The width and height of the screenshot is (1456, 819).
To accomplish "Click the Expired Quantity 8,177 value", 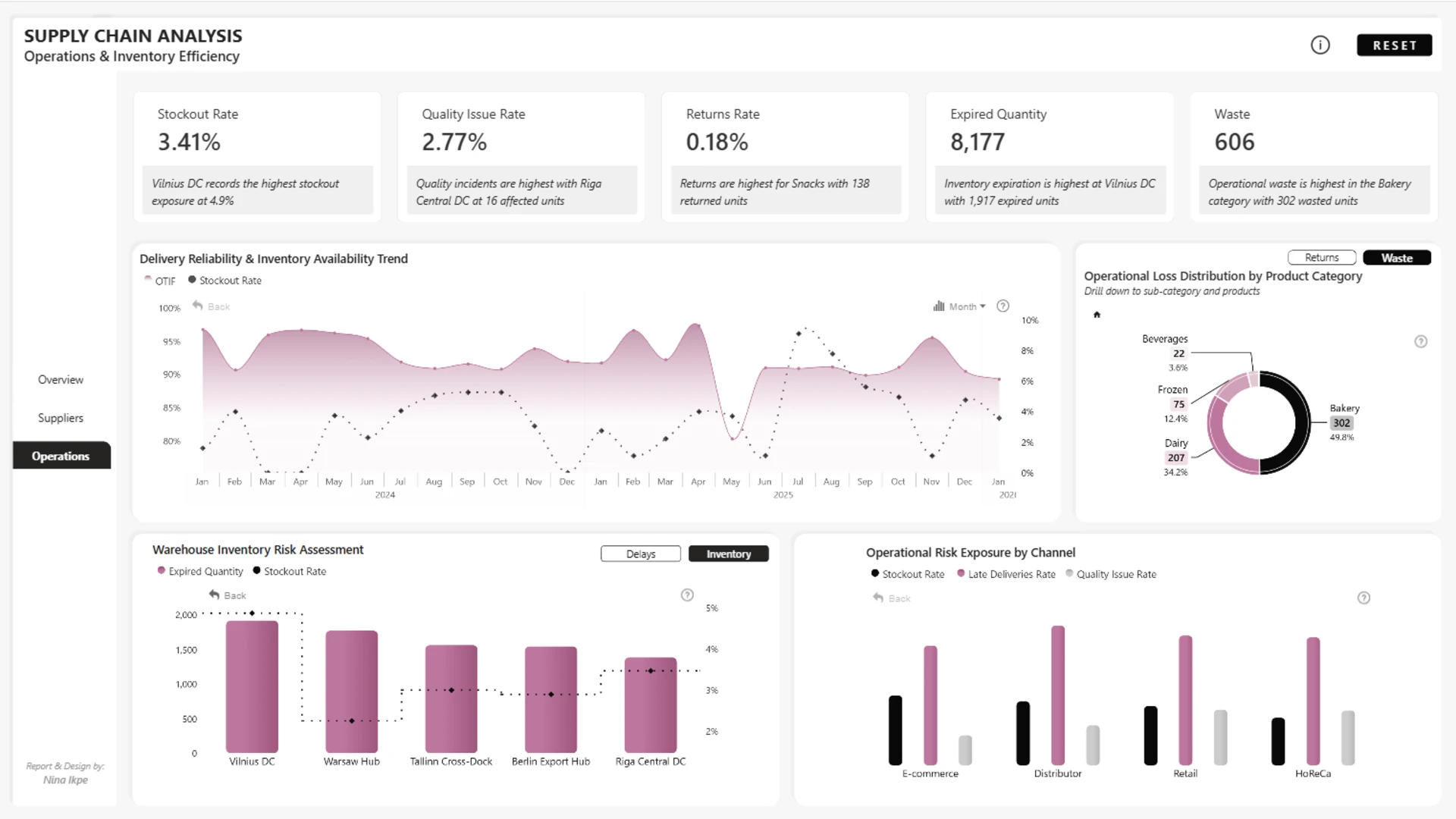I will click(x=977, y=142).
